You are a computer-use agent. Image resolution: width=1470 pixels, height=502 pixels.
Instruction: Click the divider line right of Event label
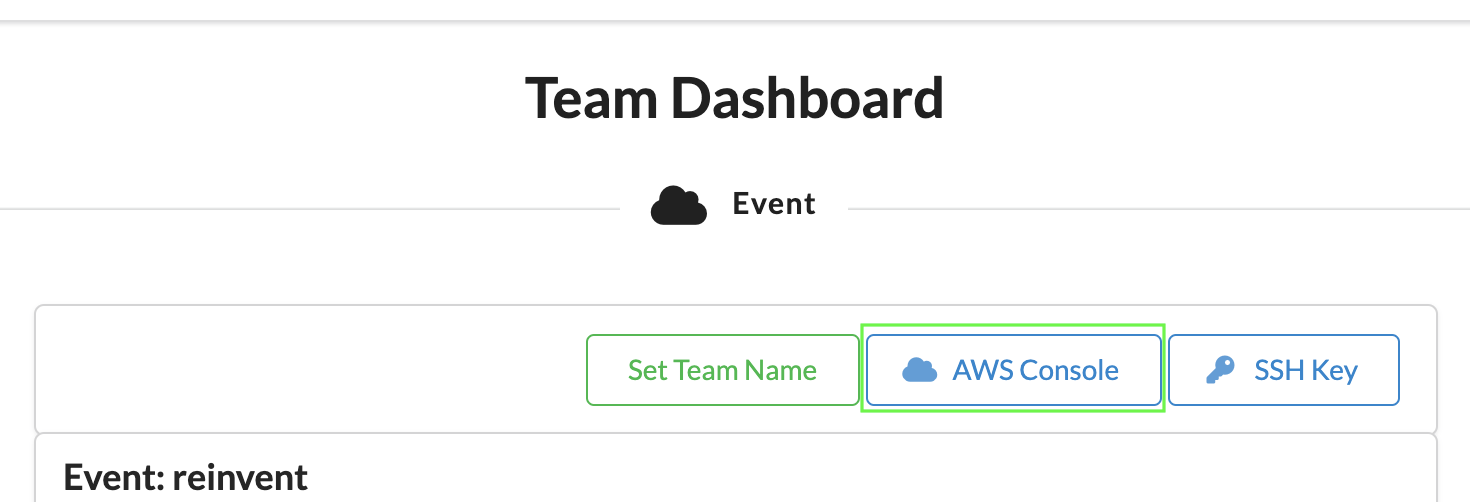coord(1159,209)
